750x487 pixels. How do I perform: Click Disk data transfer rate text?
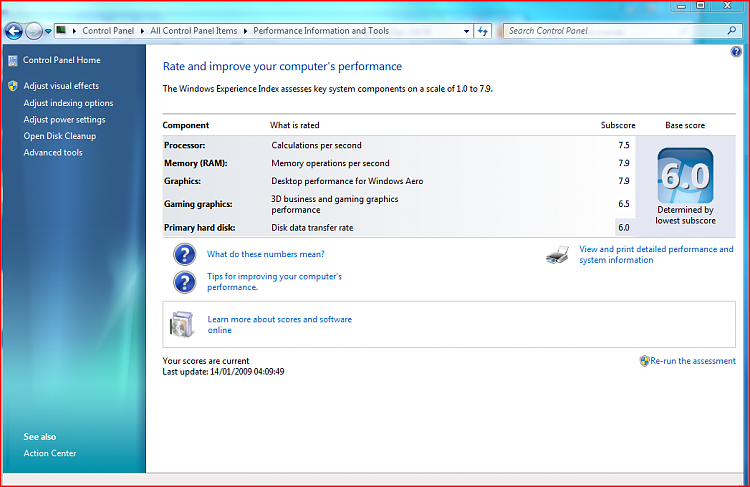coord(312,228)
